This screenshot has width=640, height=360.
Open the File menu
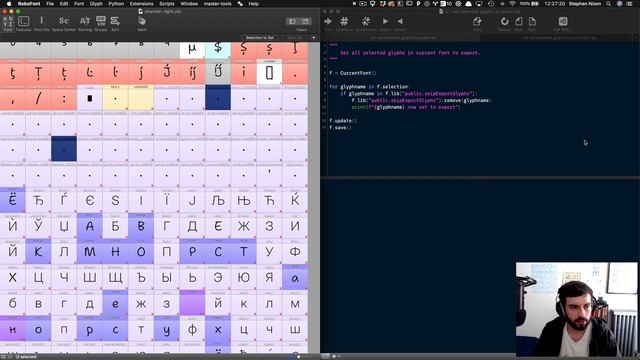50,4
